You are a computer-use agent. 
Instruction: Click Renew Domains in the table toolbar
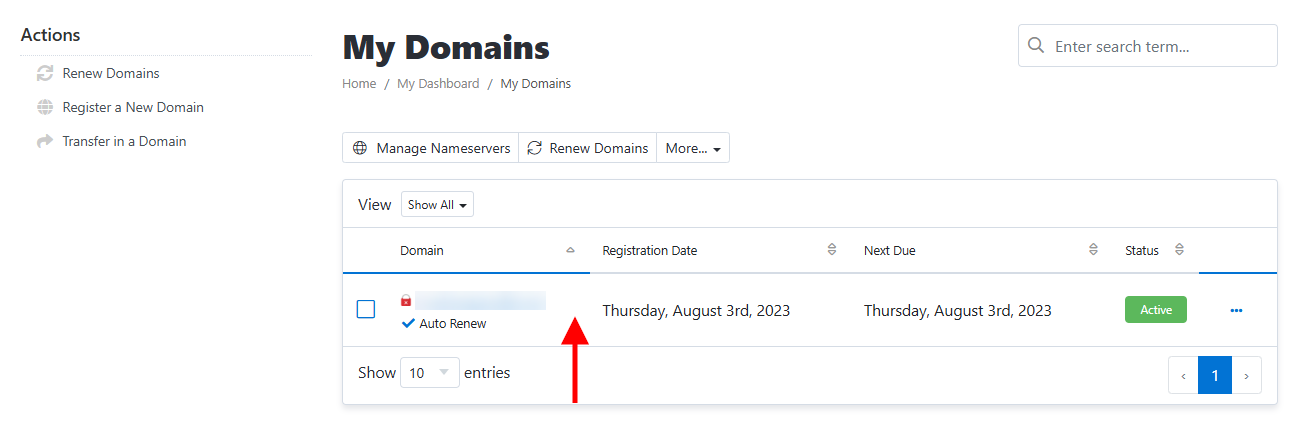coord(588,148)
